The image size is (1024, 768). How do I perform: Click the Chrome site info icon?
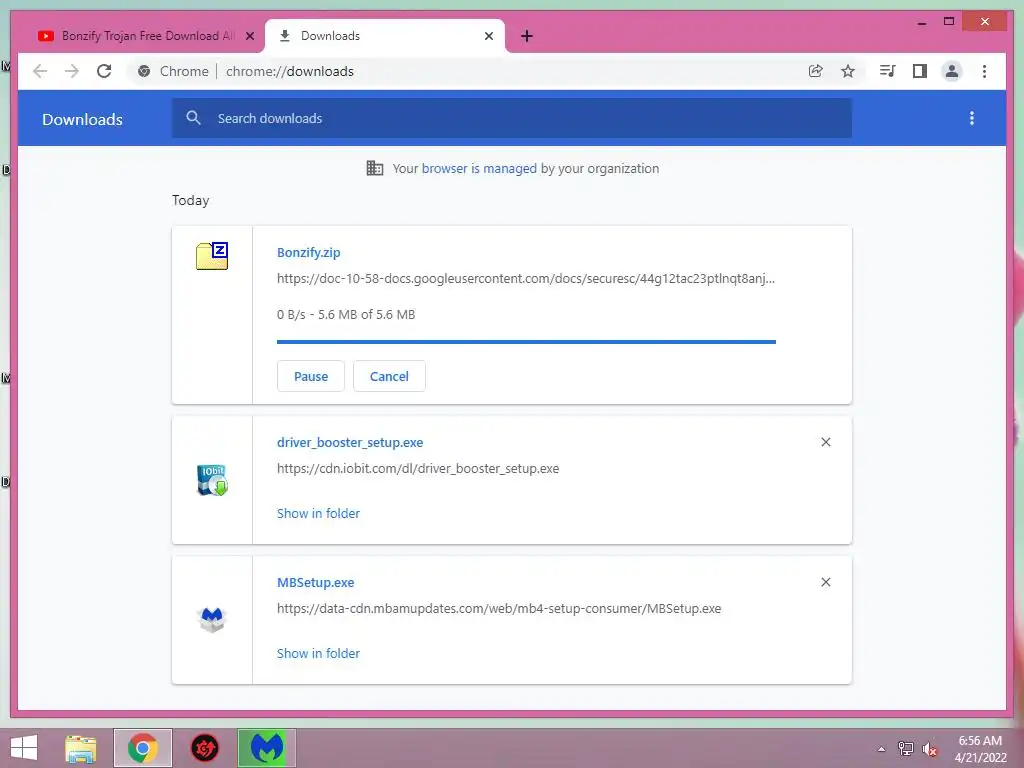pyautogui.click(x=144, y=71)
